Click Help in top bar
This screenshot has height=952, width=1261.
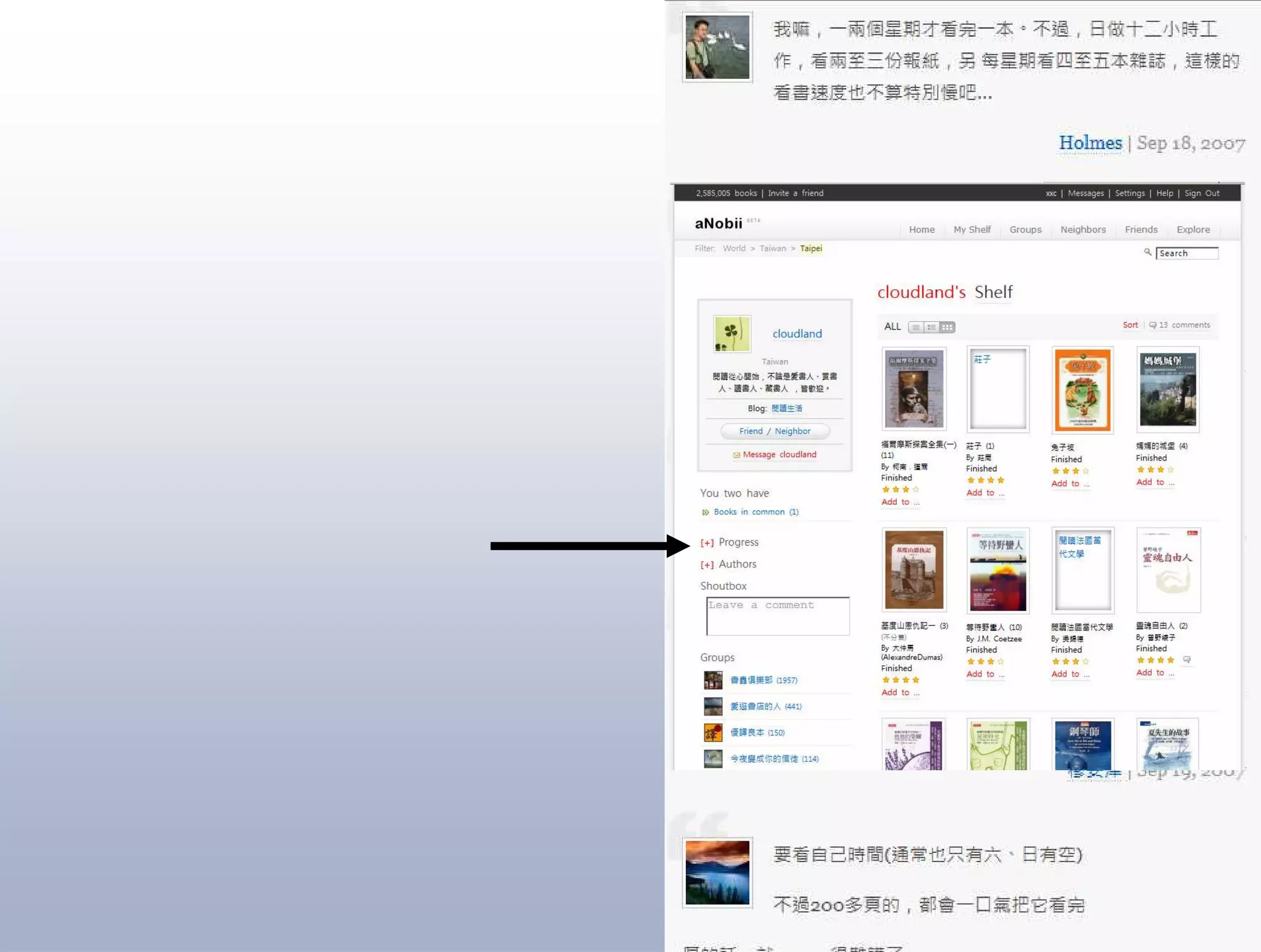(1165, 193)
